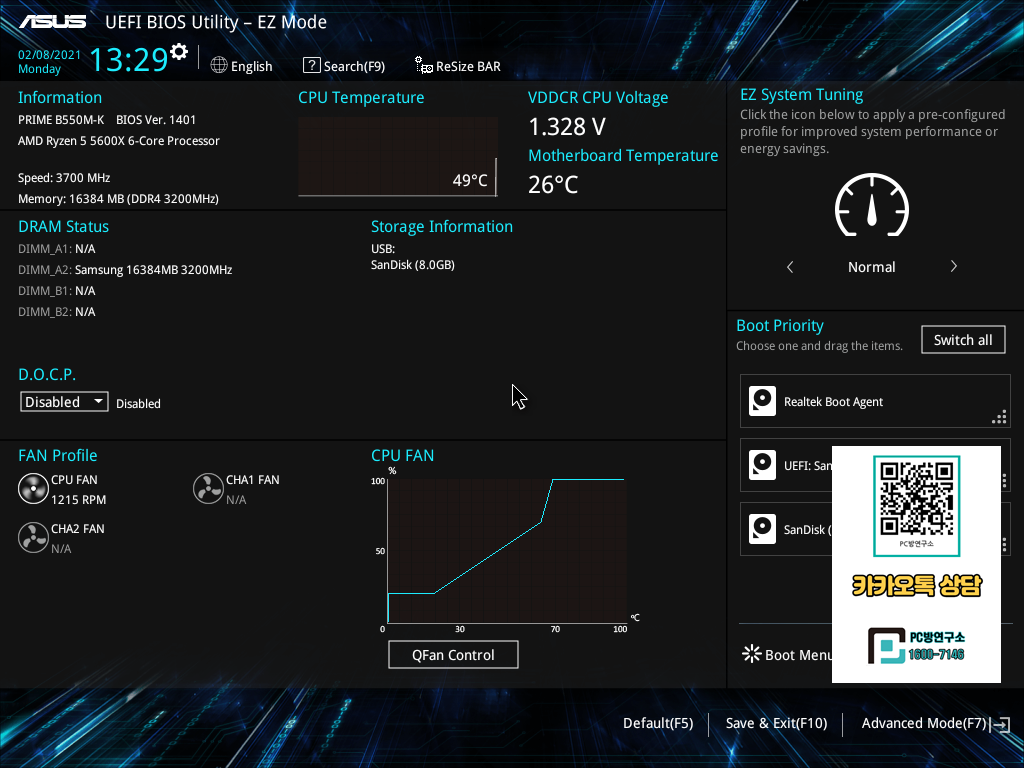
Task: Click DIMM_A2 Samsung 16384MB 3200MHz entry
Action: tap(125, 270)
